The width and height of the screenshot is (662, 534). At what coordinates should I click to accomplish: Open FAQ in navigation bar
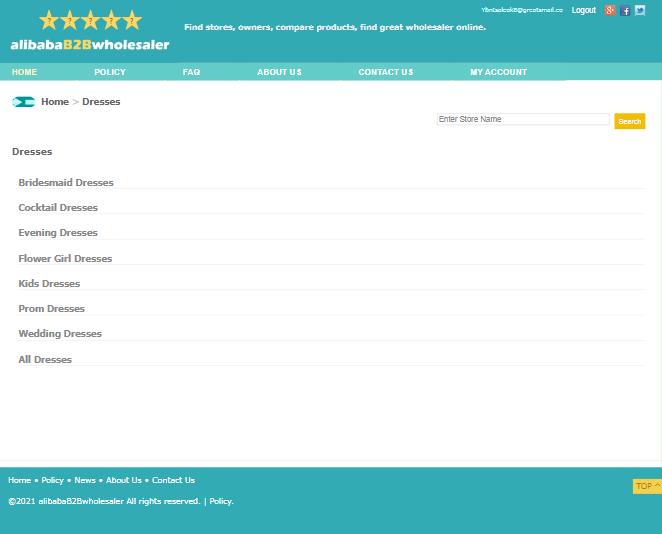(x=191, y=72)
